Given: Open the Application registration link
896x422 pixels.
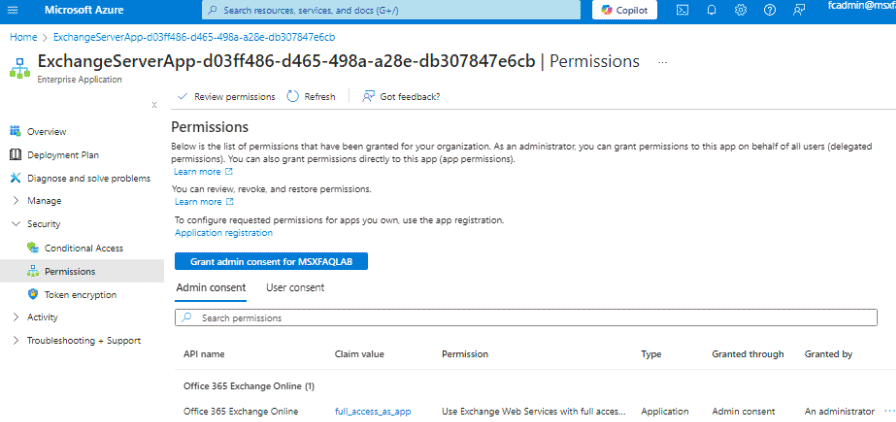Looking at the screenshot, I should [223, 233].
